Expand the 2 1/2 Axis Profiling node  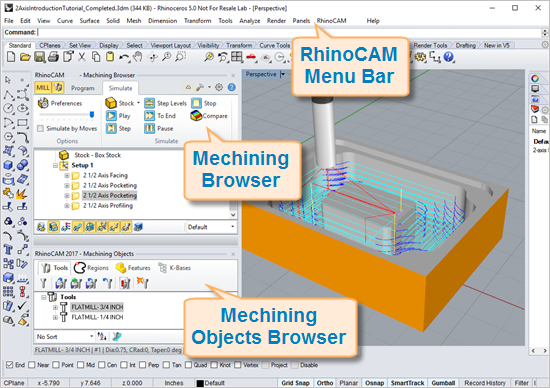click(x=67, y=206)
